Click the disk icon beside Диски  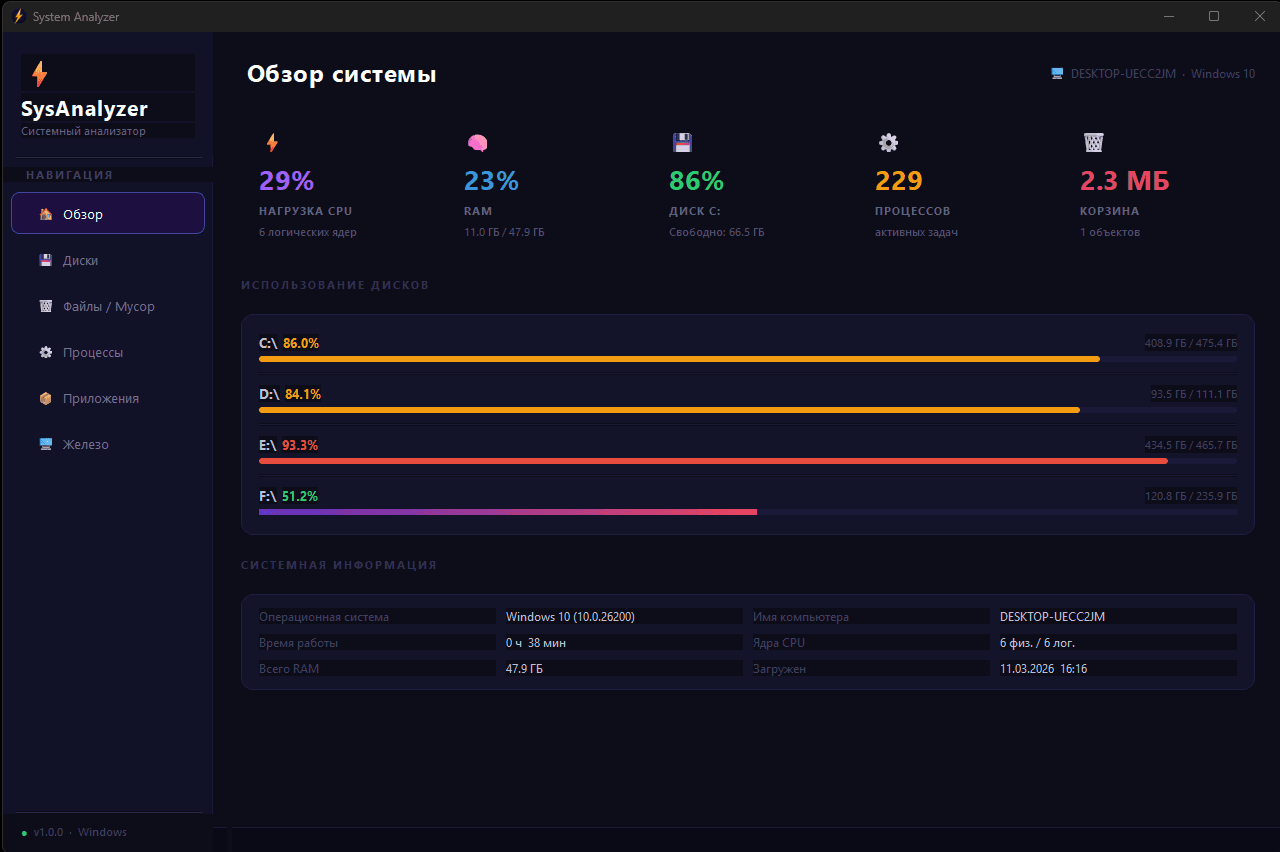tap(44, 259)
